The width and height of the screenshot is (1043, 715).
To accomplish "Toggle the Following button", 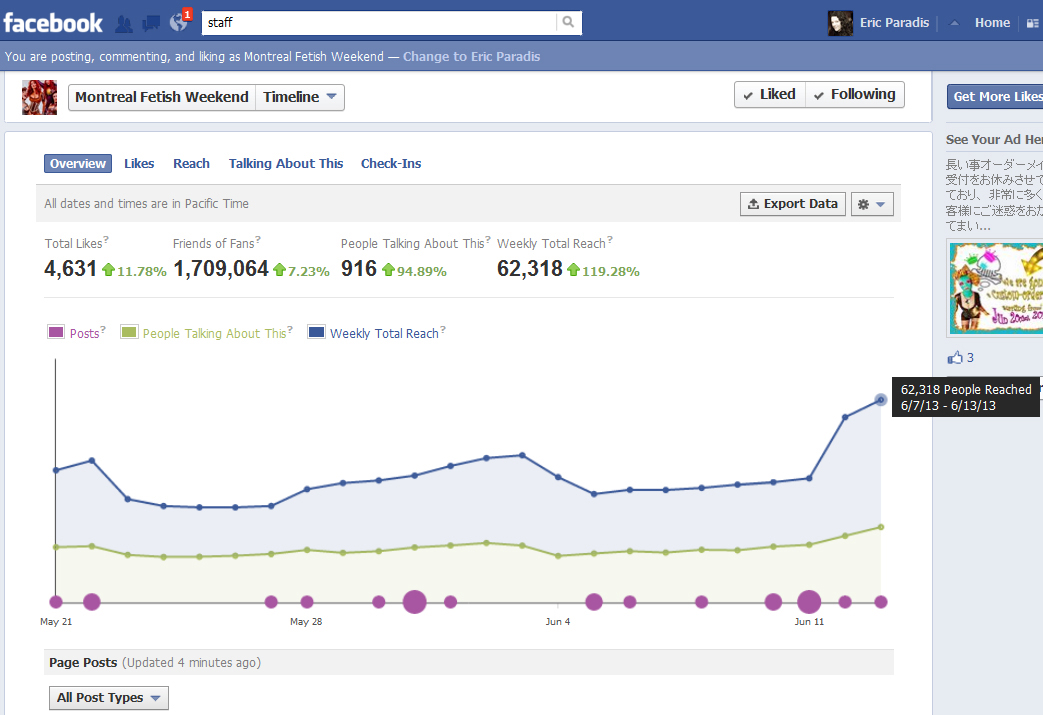I will [855, 94].
